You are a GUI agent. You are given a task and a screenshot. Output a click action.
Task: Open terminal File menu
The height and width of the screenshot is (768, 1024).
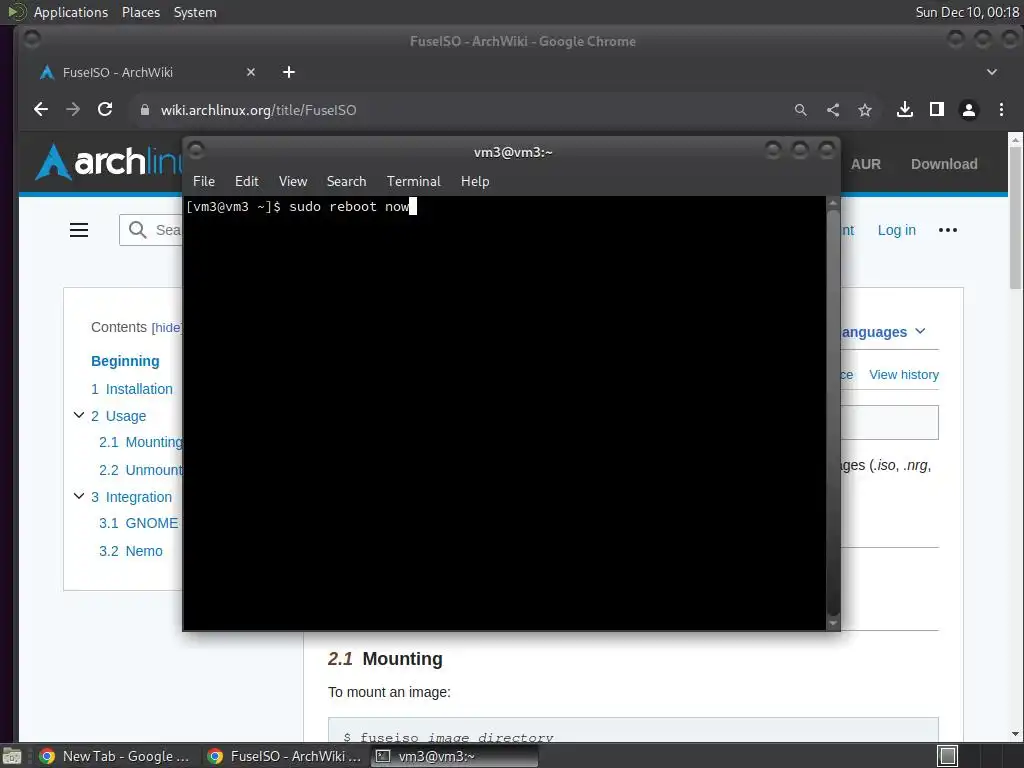[204, 181]
